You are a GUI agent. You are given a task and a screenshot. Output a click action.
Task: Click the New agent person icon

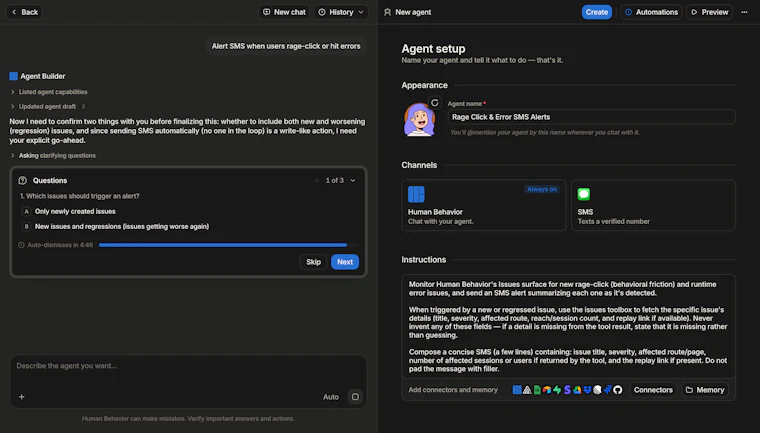pyautogui.click(x=387, y=12)
